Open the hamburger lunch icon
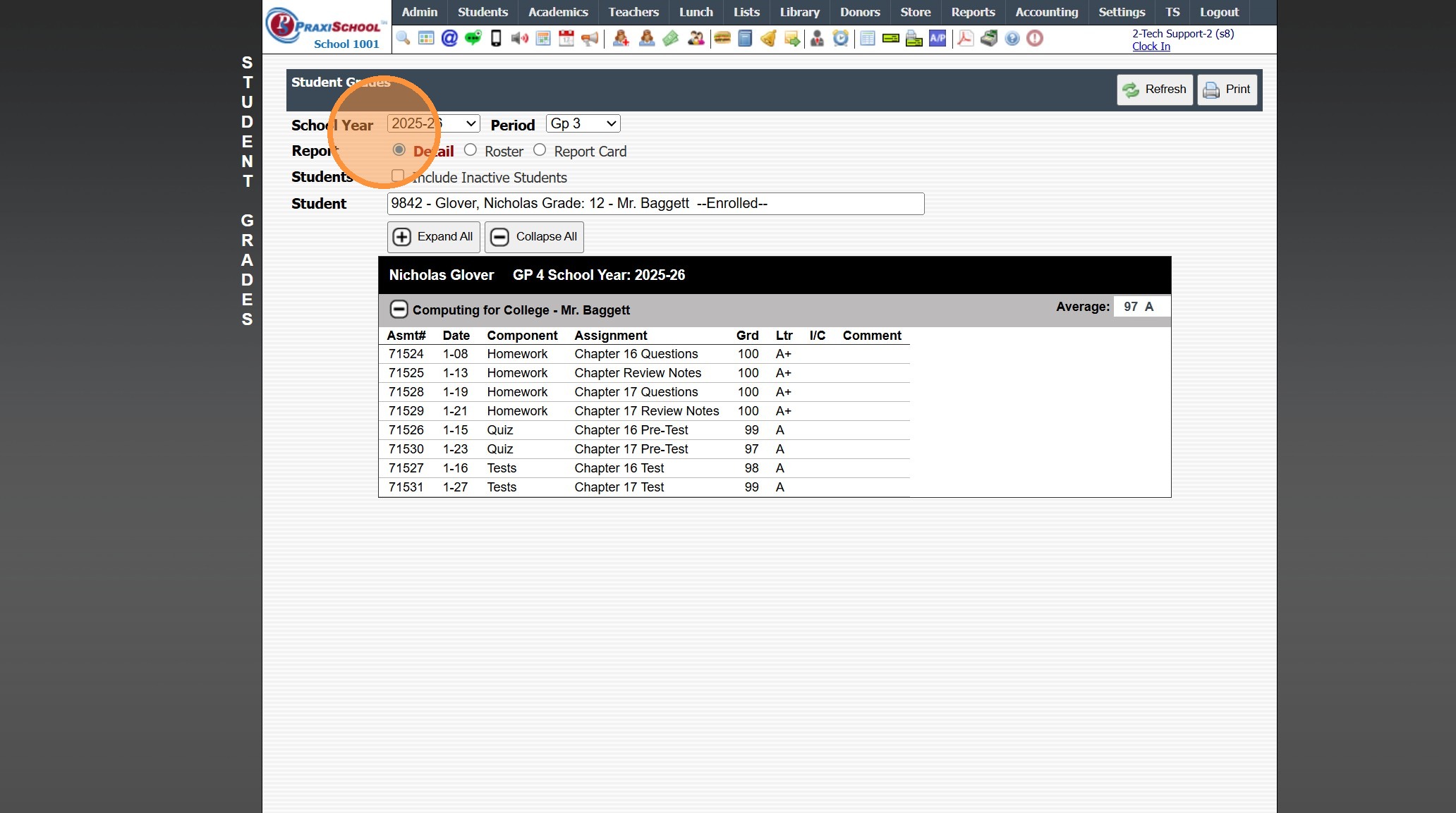This screenshot has width=1456, height=813. [722, 38]
